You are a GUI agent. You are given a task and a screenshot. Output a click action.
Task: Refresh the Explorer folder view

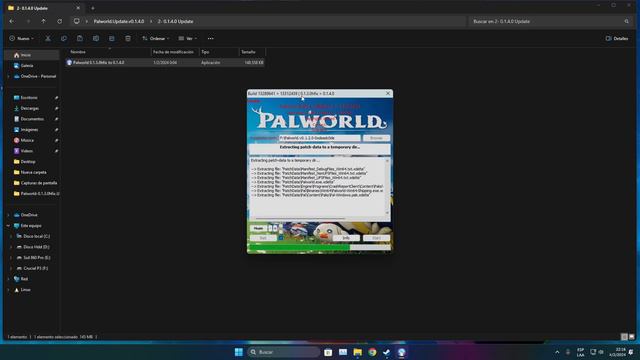(x=60, y=21)
